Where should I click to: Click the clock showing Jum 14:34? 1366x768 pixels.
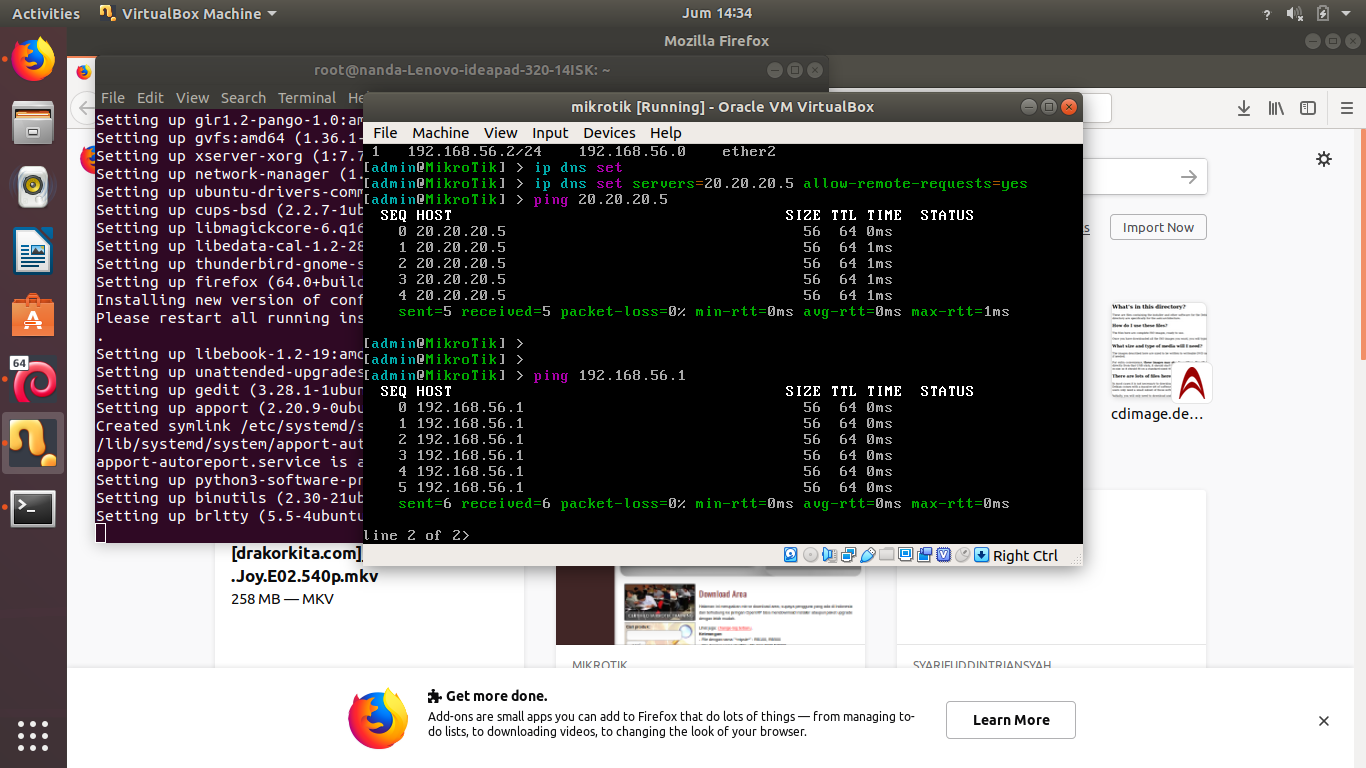coord(716,14)
